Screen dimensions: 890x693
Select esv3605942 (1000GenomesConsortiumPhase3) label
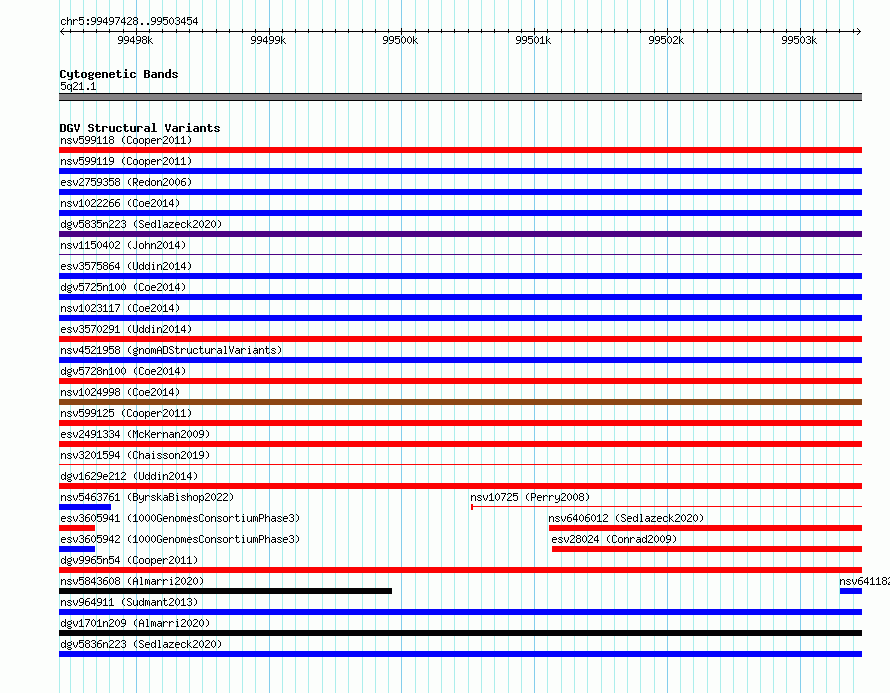click(180, 539)
